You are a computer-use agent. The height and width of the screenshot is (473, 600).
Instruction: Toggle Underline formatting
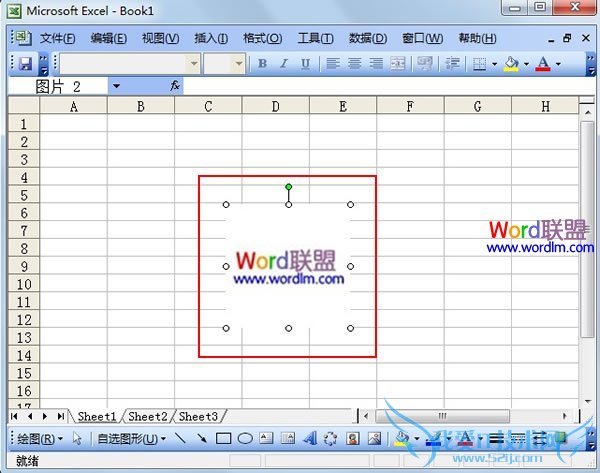305,64
